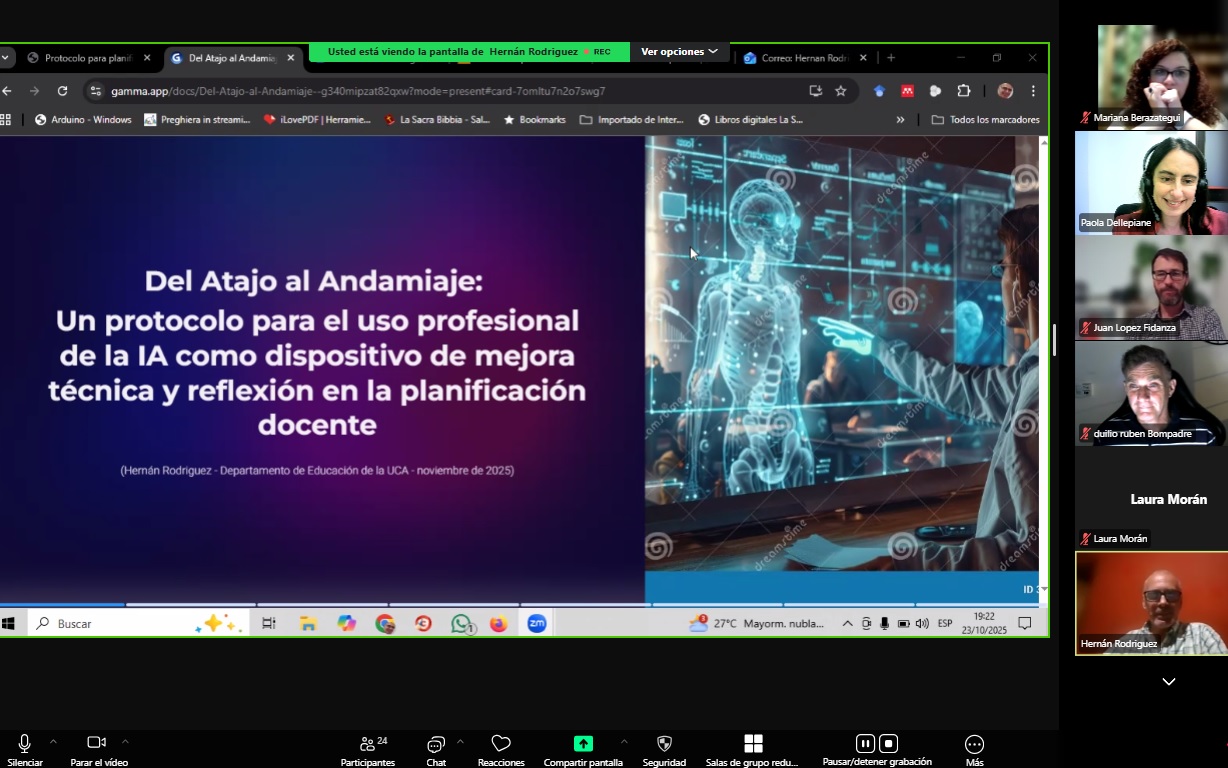Expand audio options arrow beside Silenciar
This screenshot has height=768, width=1228.
[x=53, y=742]
